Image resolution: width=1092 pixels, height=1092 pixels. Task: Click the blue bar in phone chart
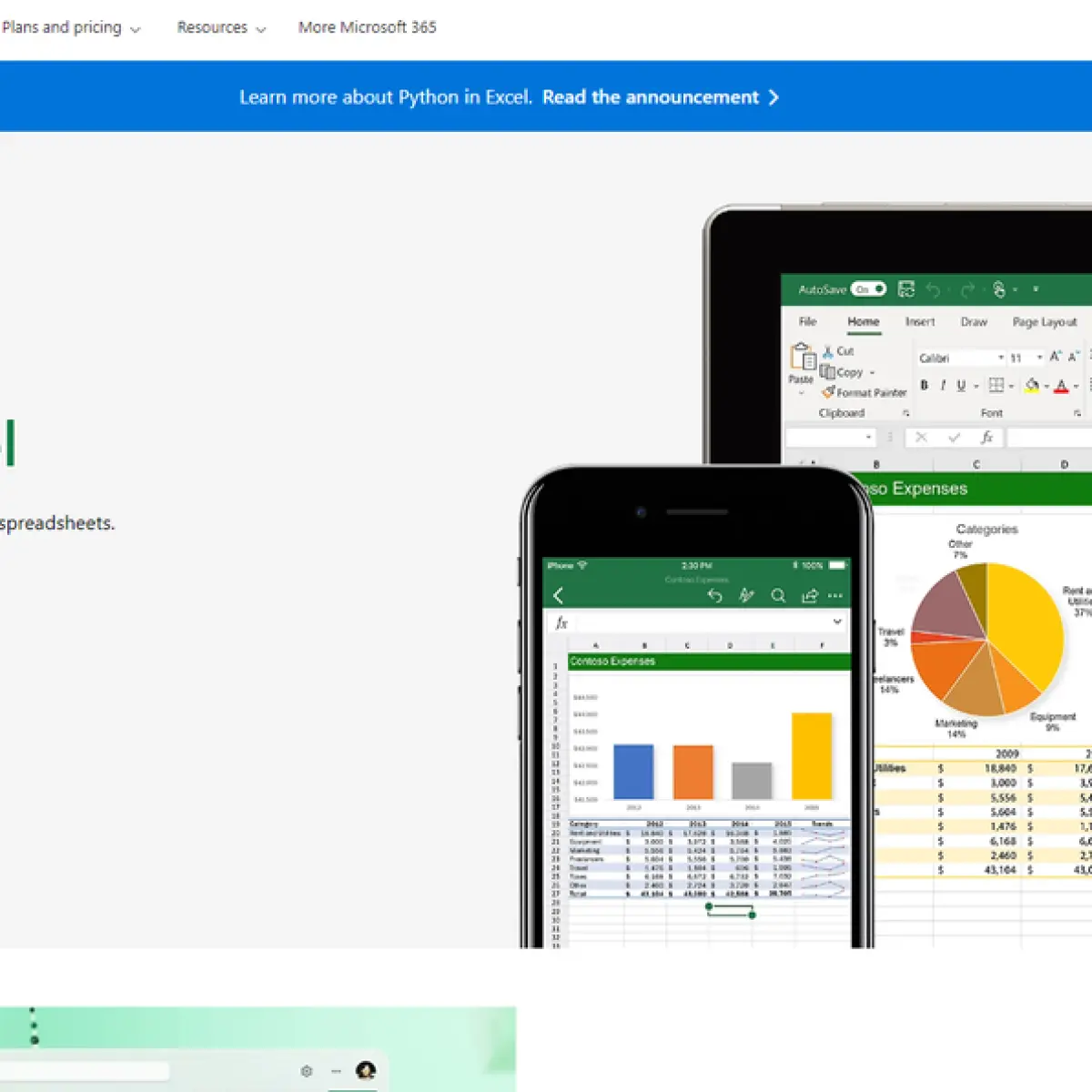pyautogui.click(x=633, y=772)
